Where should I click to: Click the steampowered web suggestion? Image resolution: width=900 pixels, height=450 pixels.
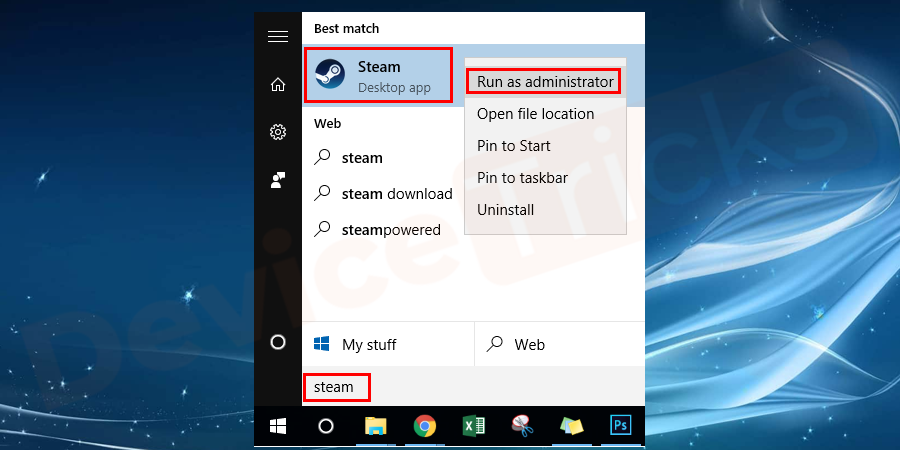(x=390, y=230)
